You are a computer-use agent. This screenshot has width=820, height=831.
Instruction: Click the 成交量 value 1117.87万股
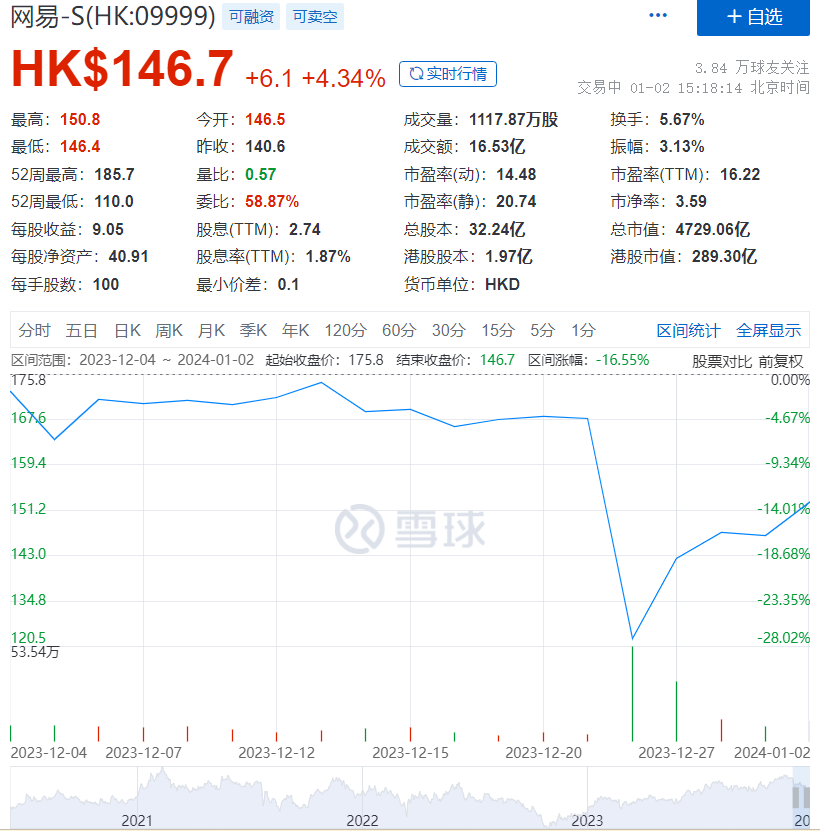514,119
